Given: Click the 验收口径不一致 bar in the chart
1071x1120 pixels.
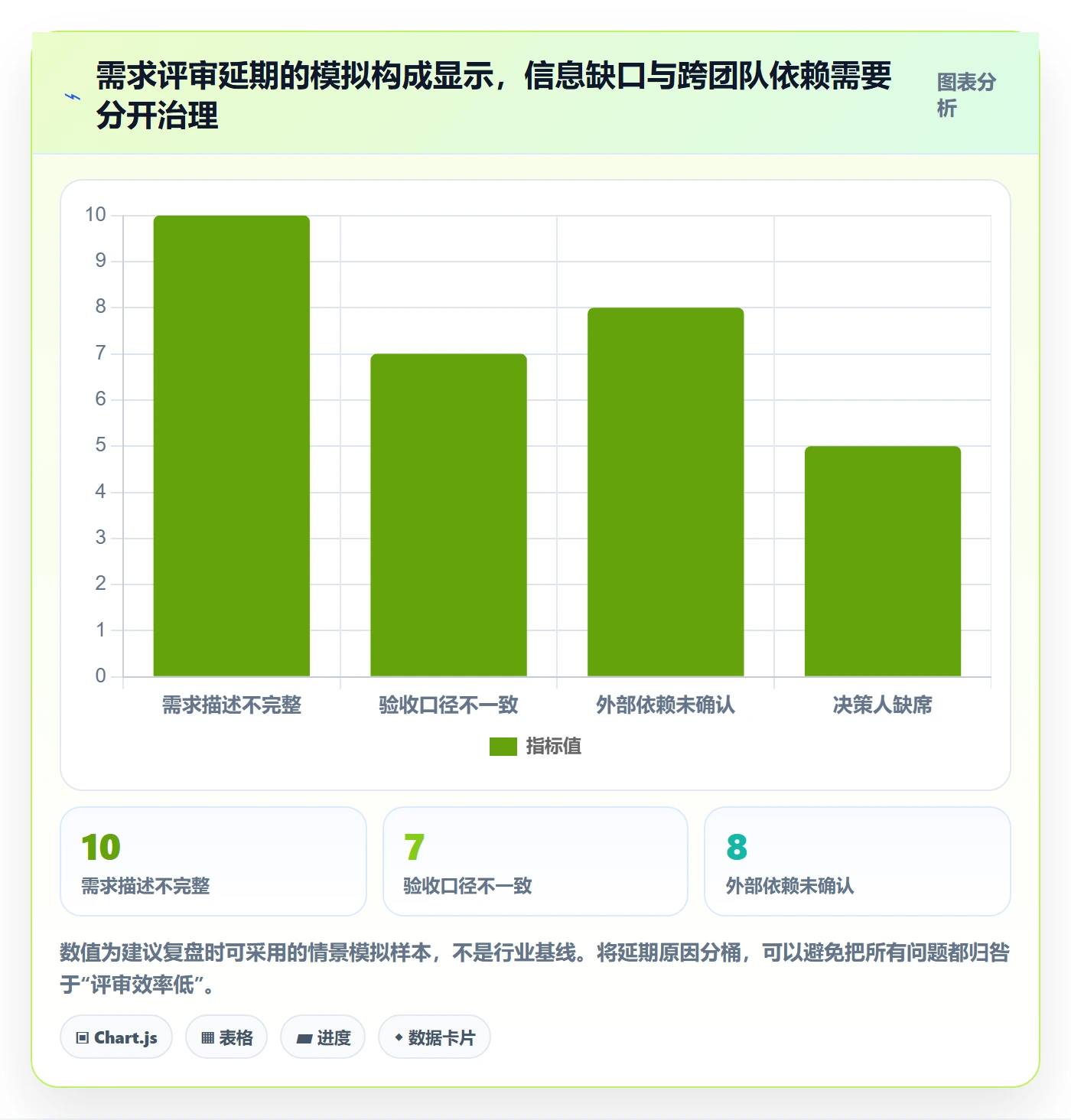Looking at the screenshot, I should 449,515.
